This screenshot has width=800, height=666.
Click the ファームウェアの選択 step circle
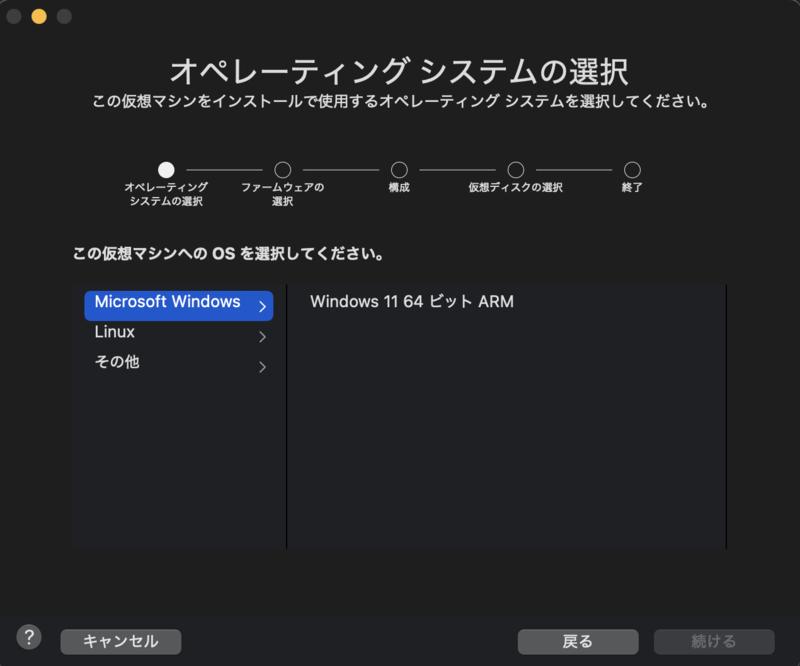coord(283,169)
